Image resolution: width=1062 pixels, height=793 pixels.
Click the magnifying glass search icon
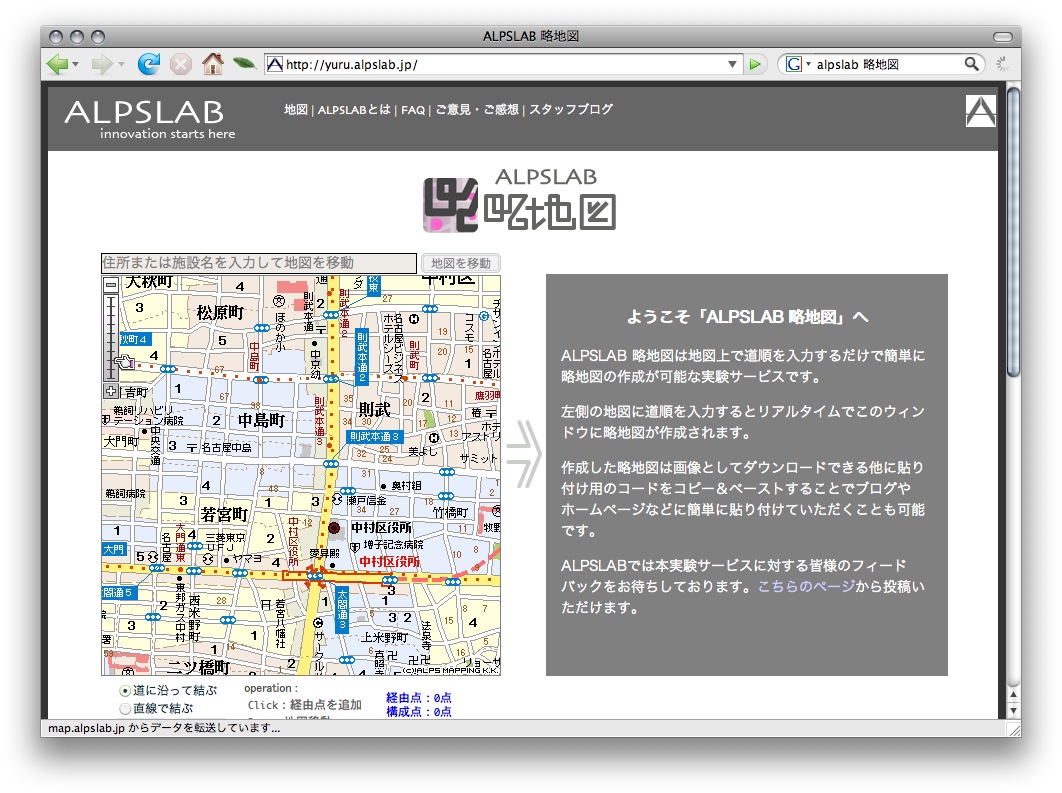971,64
